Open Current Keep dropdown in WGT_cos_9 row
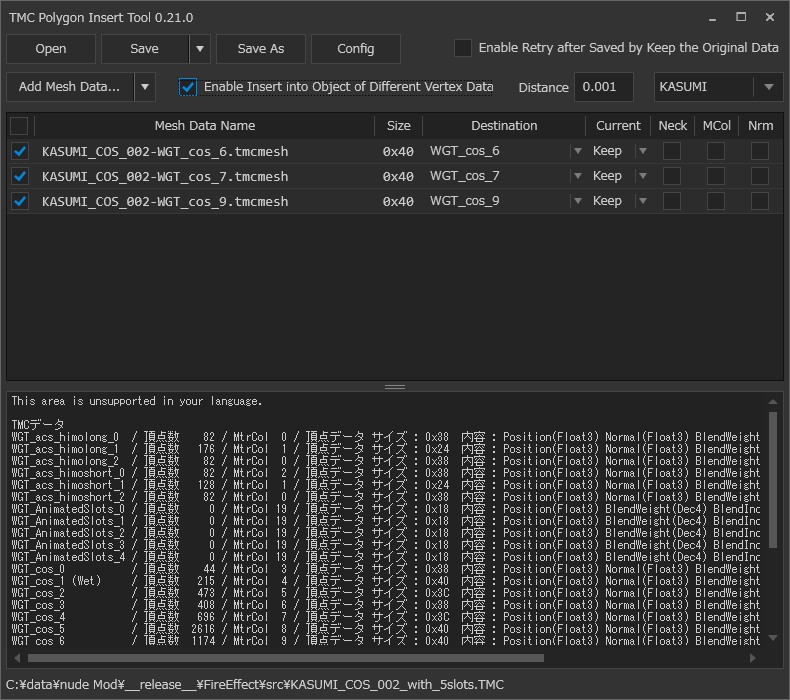 (643, 201)
